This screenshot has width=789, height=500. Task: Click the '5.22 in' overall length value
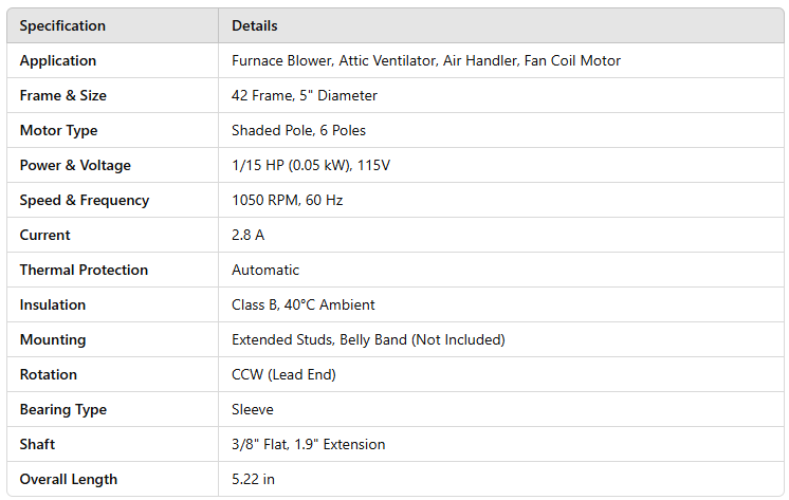[x=253, y=480]
